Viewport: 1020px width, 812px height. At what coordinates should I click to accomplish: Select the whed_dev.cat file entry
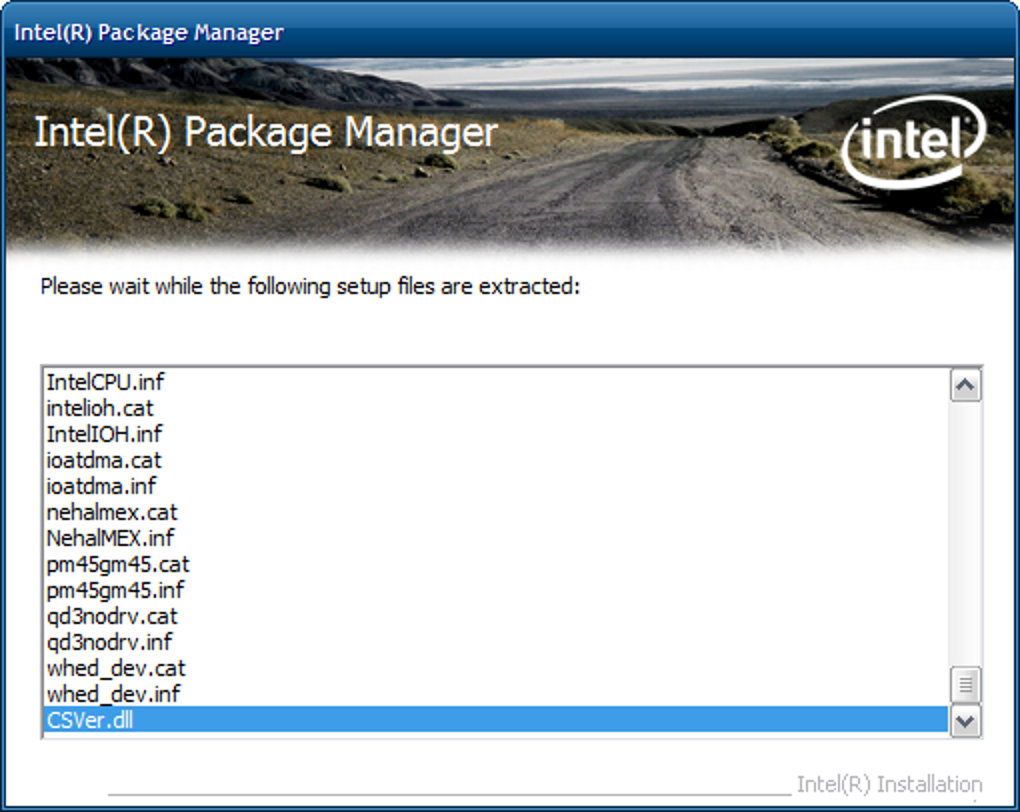[116, 668]
